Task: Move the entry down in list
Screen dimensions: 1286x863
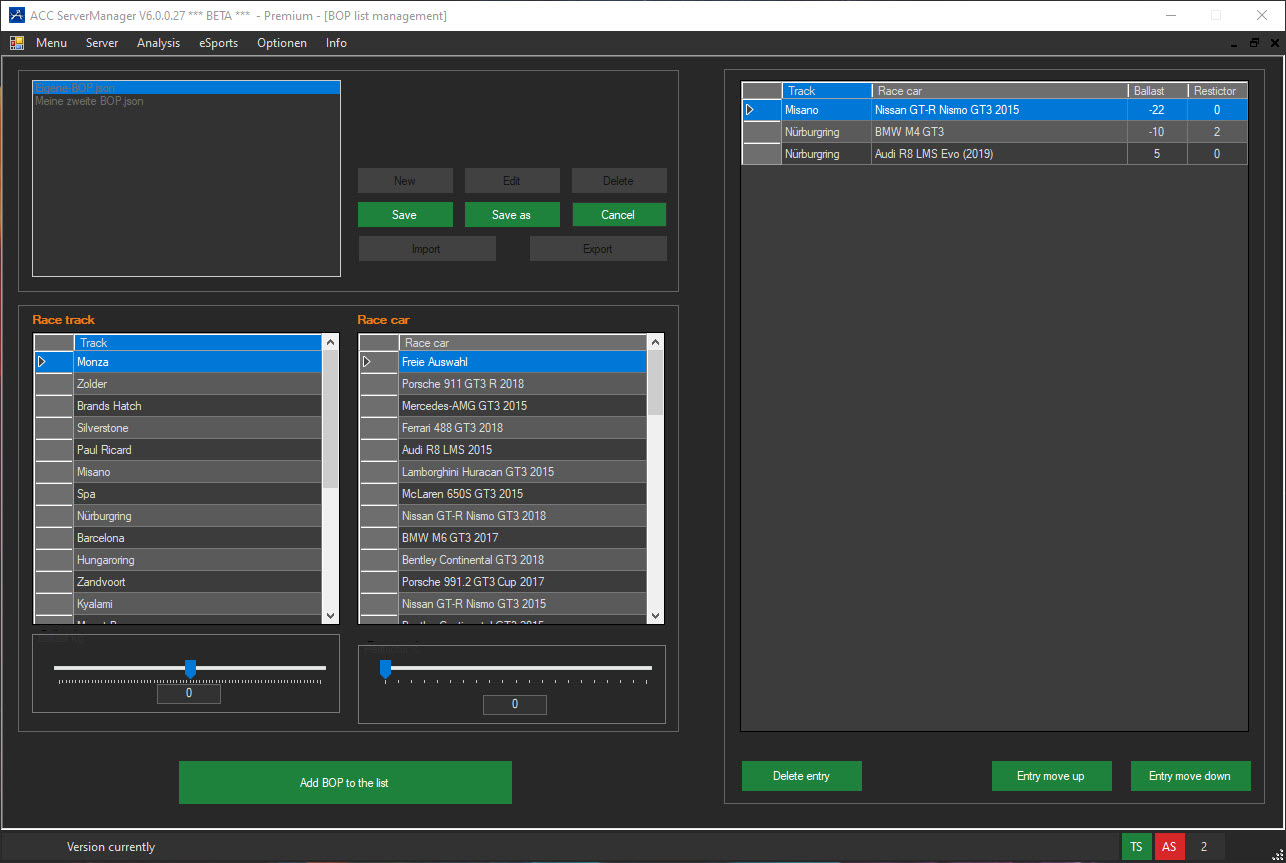Action: tap(1189, 776)
